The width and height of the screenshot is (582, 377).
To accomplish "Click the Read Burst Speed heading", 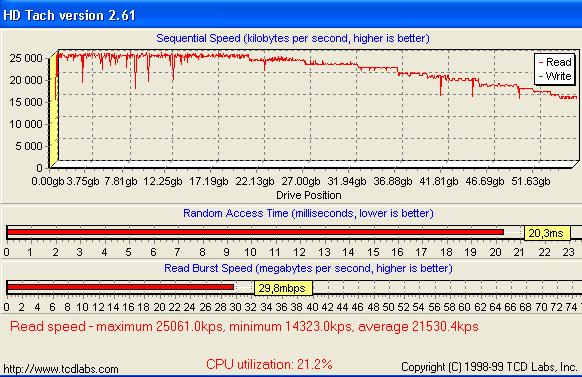I will click(308, 268).
